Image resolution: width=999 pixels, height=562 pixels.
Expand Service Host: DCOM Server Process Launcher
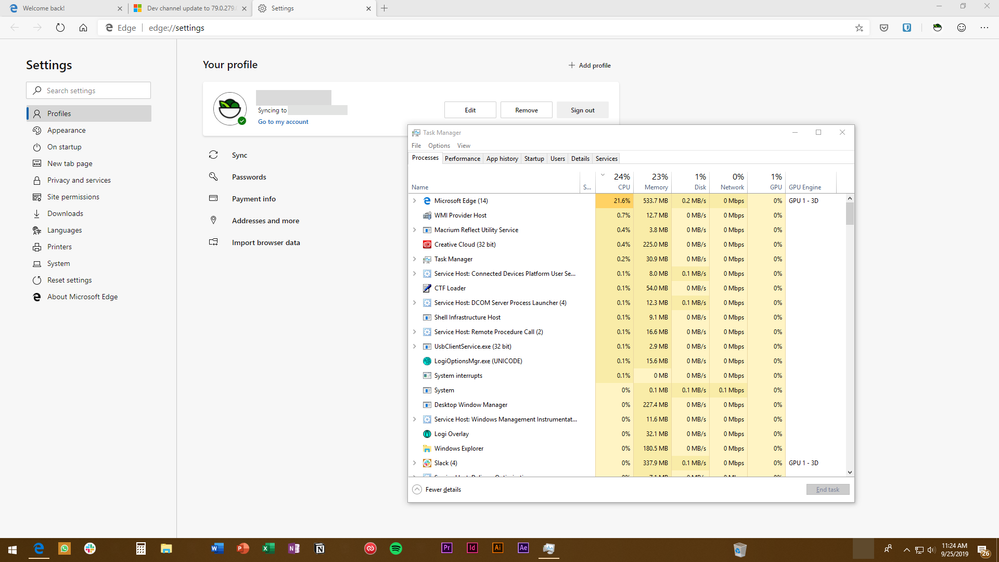pos(415,303)
